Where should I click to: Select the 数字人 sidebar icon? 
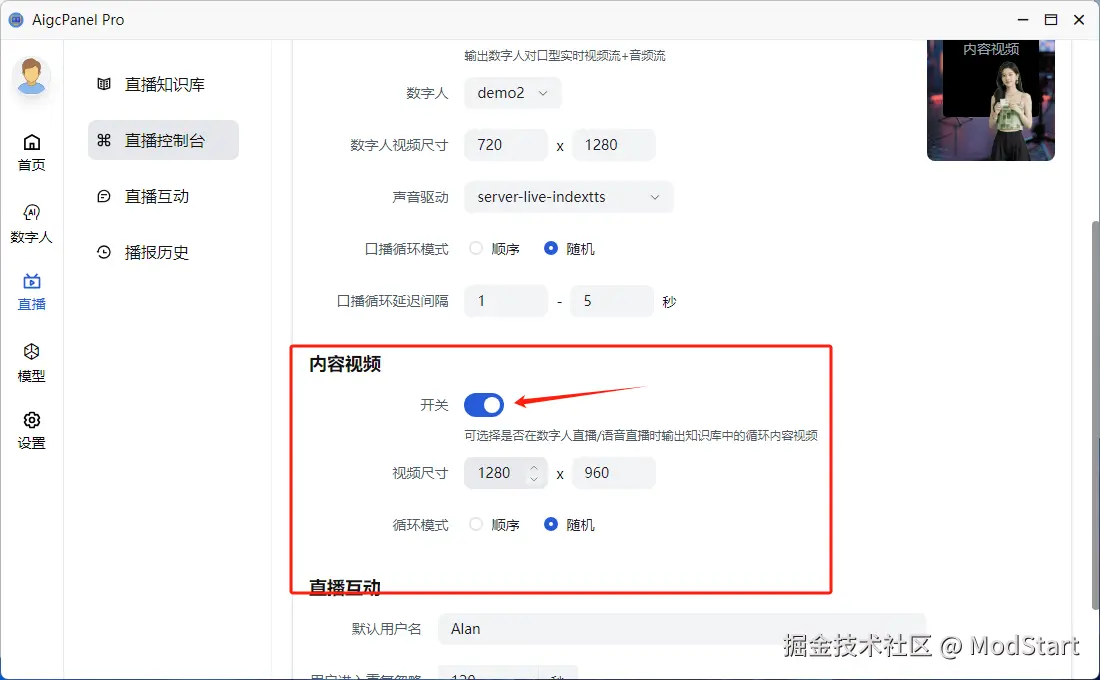point(31,213)
